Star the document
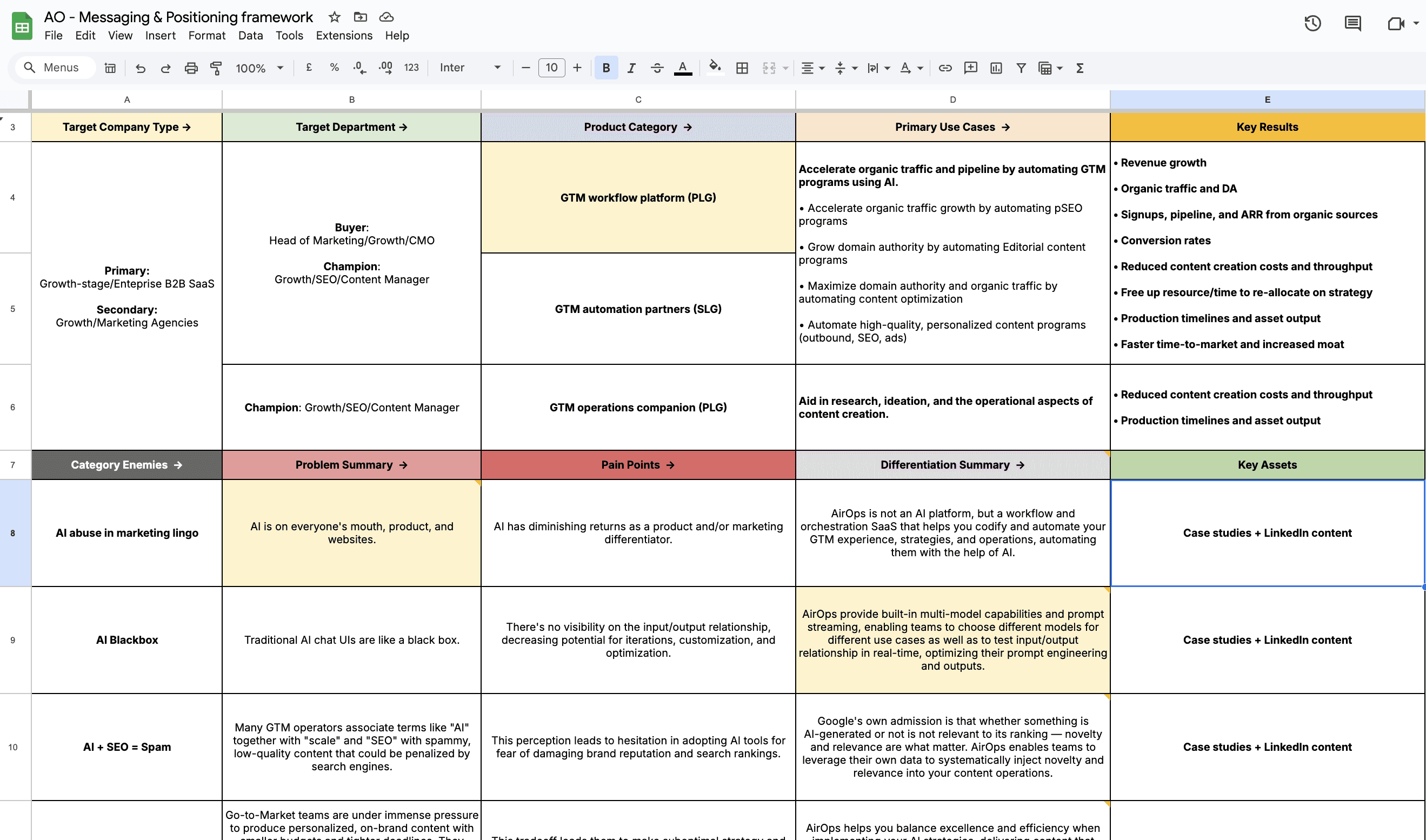Viewport: 1426px width, 840px height. coord(335,17)
